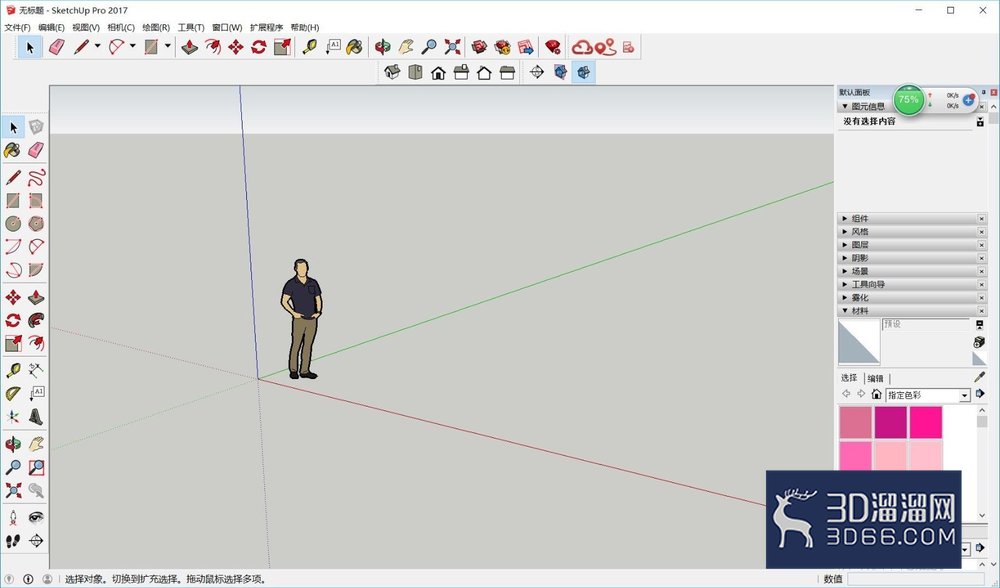Select the Protractor tool in left toolbar
This screenshot has height=588, width=1000.
point(13,394)
